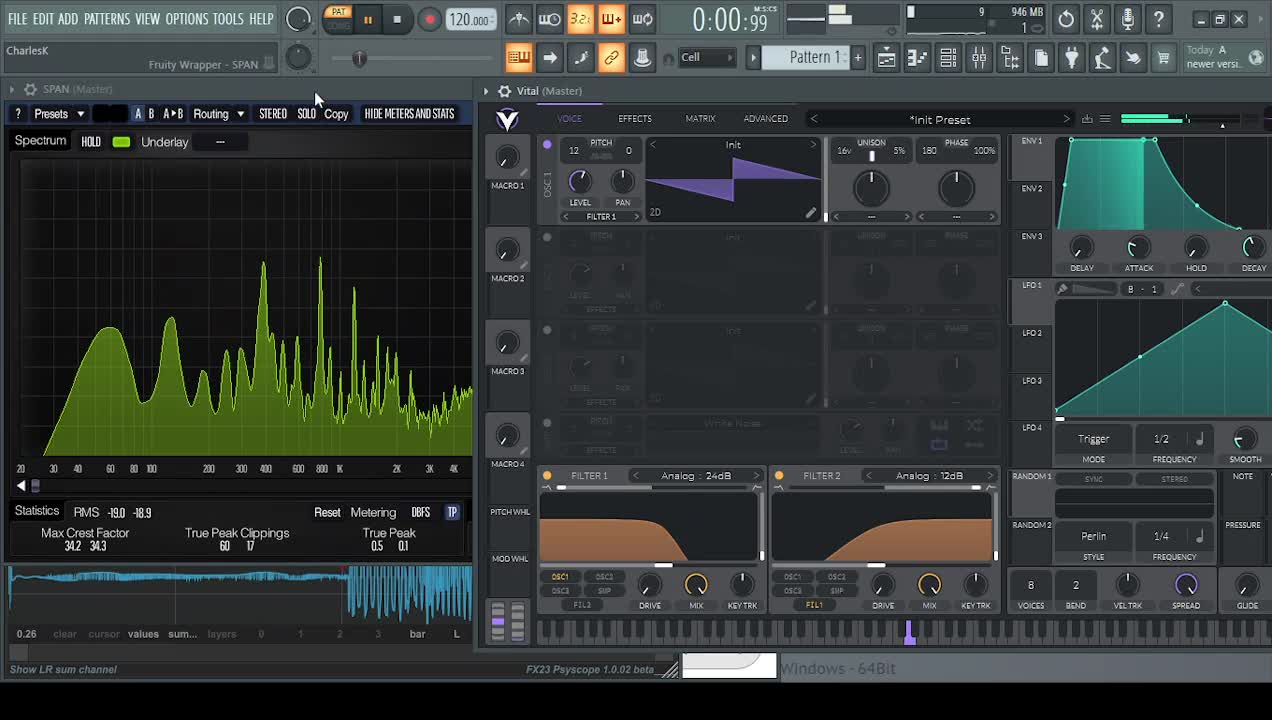The image size is (1272, 720).
Task: Toggle OSC1 routing on Filter 1
Action: [560, 577]
